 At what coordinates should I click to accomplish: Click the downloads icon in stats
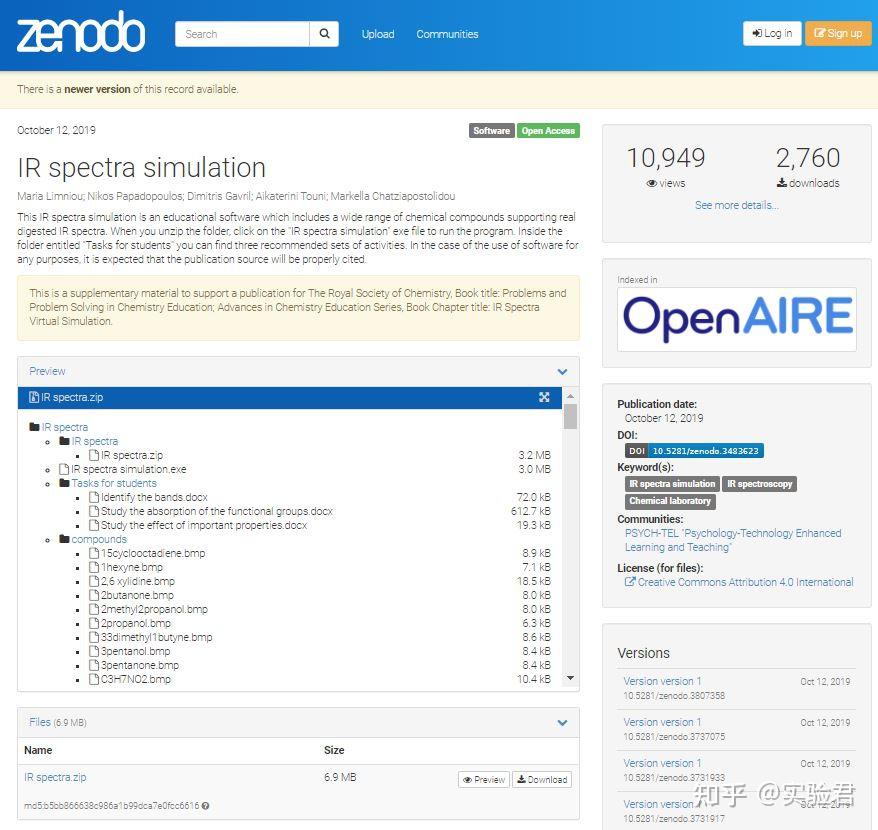(782, 183)
